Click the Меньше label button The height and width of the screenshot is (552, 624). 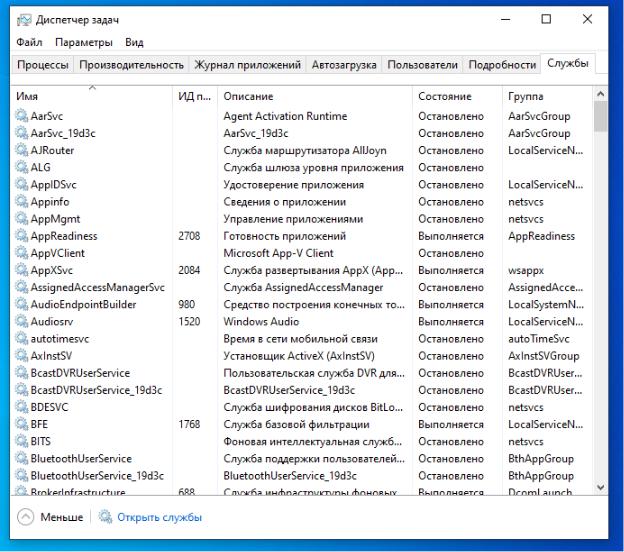(62, 517)
